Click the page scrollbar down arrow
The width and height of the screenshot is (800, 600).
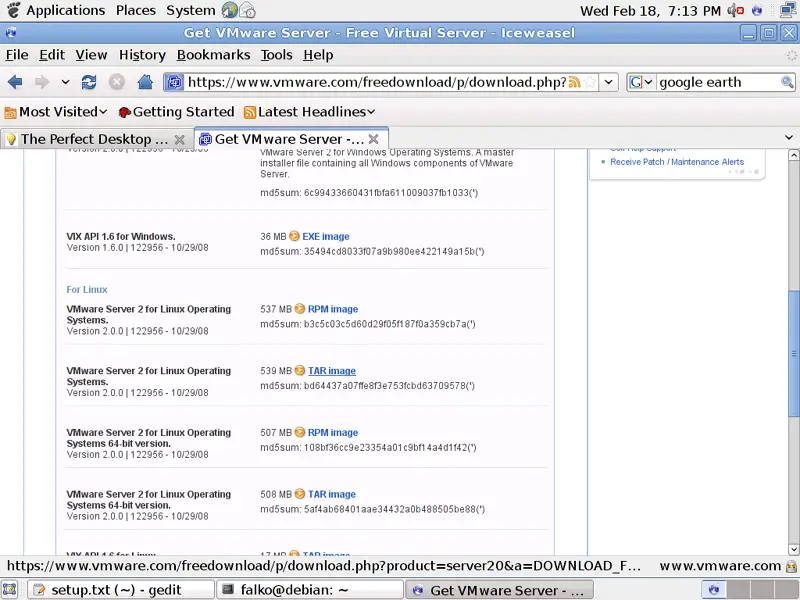pos(793,549)
